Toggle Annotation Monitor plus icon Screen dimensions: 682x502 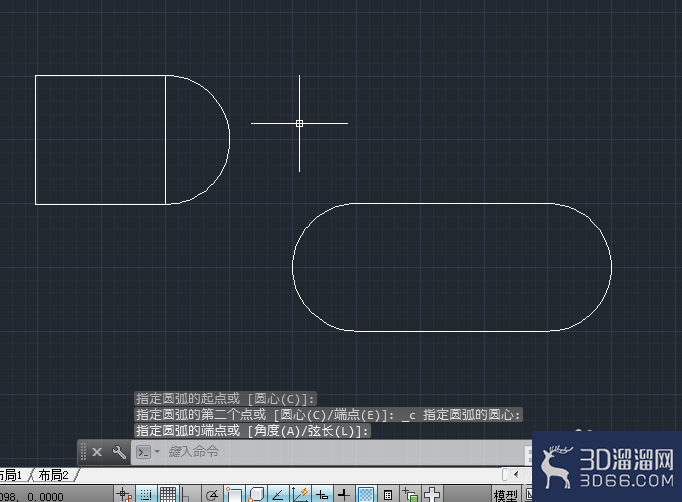tap(432, 495)
